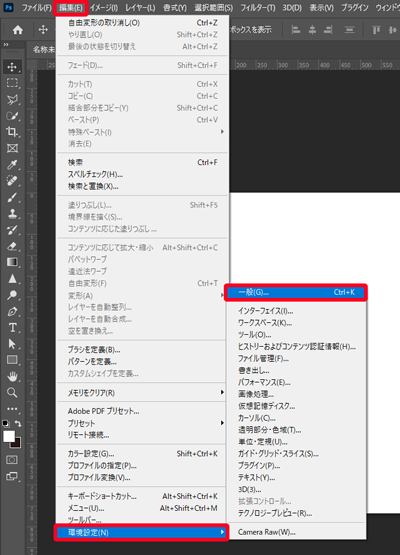The width and height of the screenshot is (400, 555).
Task: Select the 名称未 document tab
Action: (44, 50)
